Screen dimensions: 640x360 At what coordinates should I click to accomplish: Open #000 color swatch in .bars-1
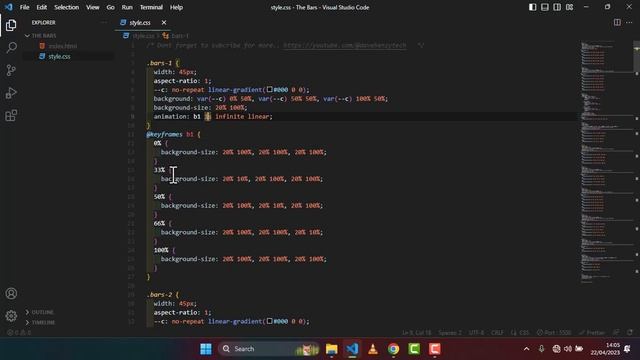tap(269, 89)
